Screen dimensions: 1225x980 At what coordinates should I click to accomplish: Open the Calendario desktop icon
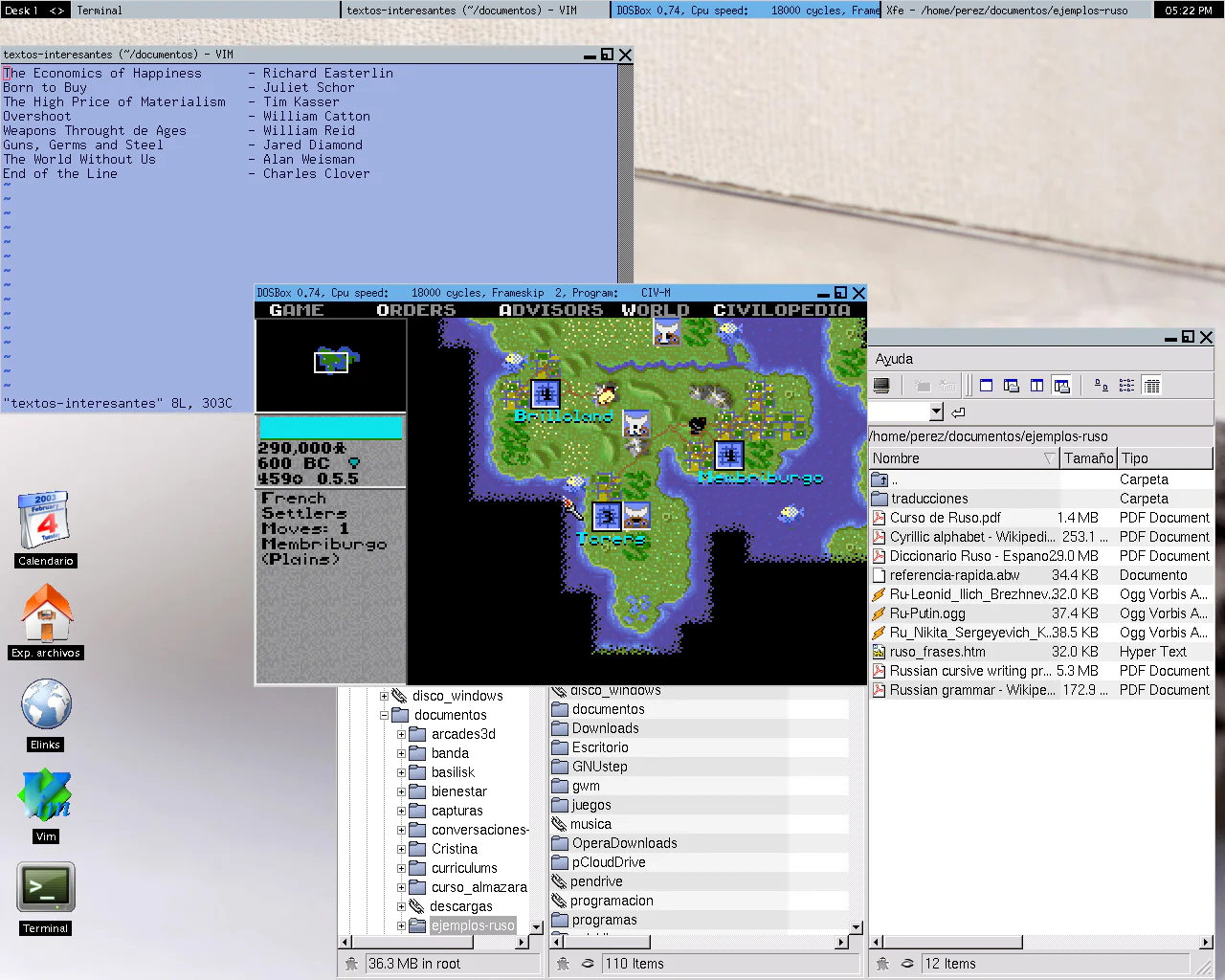coord(46,522)
